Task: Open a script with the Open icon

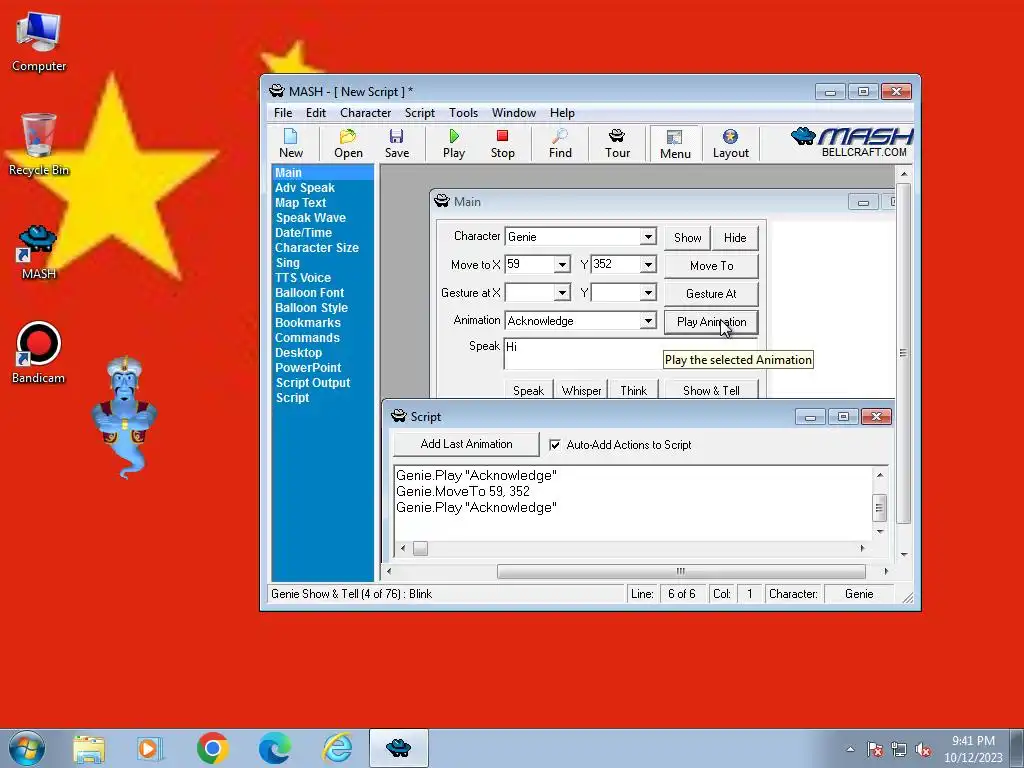Action: (x=348, y=144)
